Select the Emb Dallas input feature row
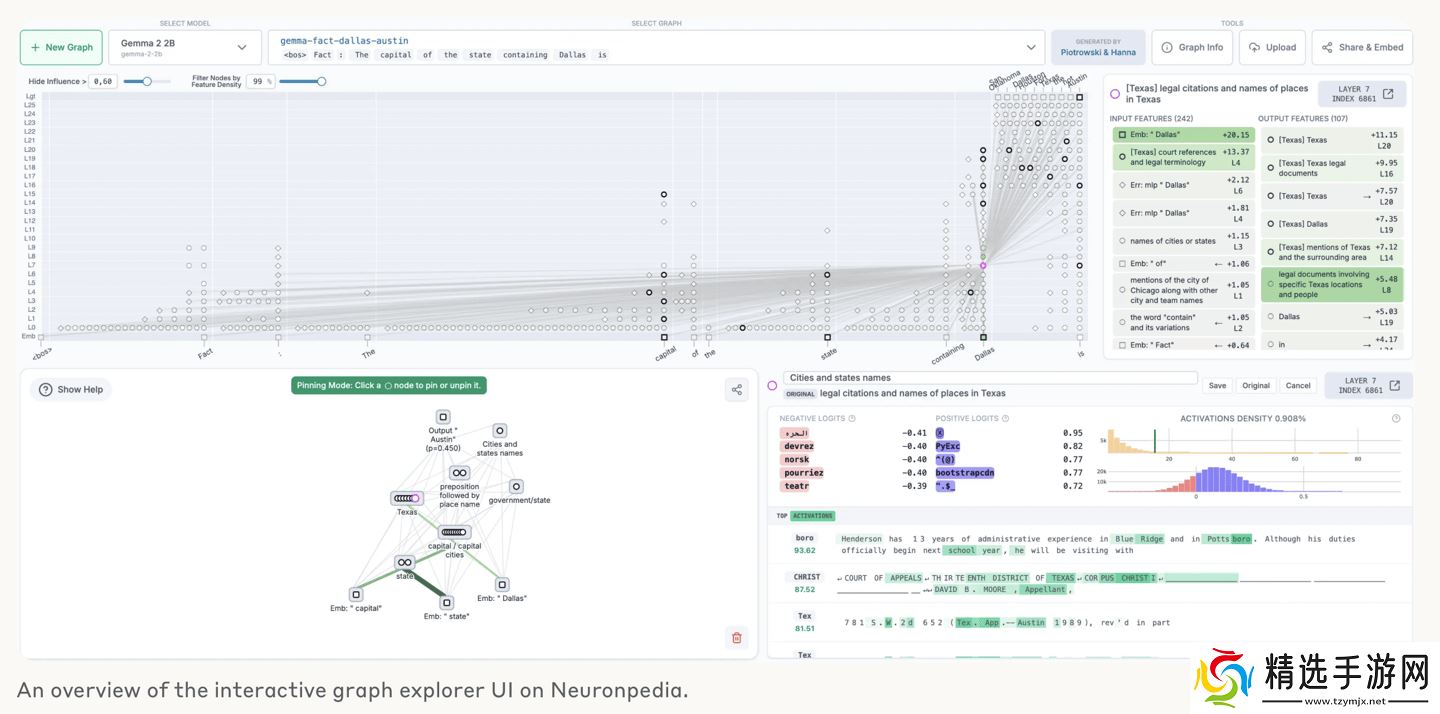The height and width of the screenshot is (714, 1440). point(1182,135)
